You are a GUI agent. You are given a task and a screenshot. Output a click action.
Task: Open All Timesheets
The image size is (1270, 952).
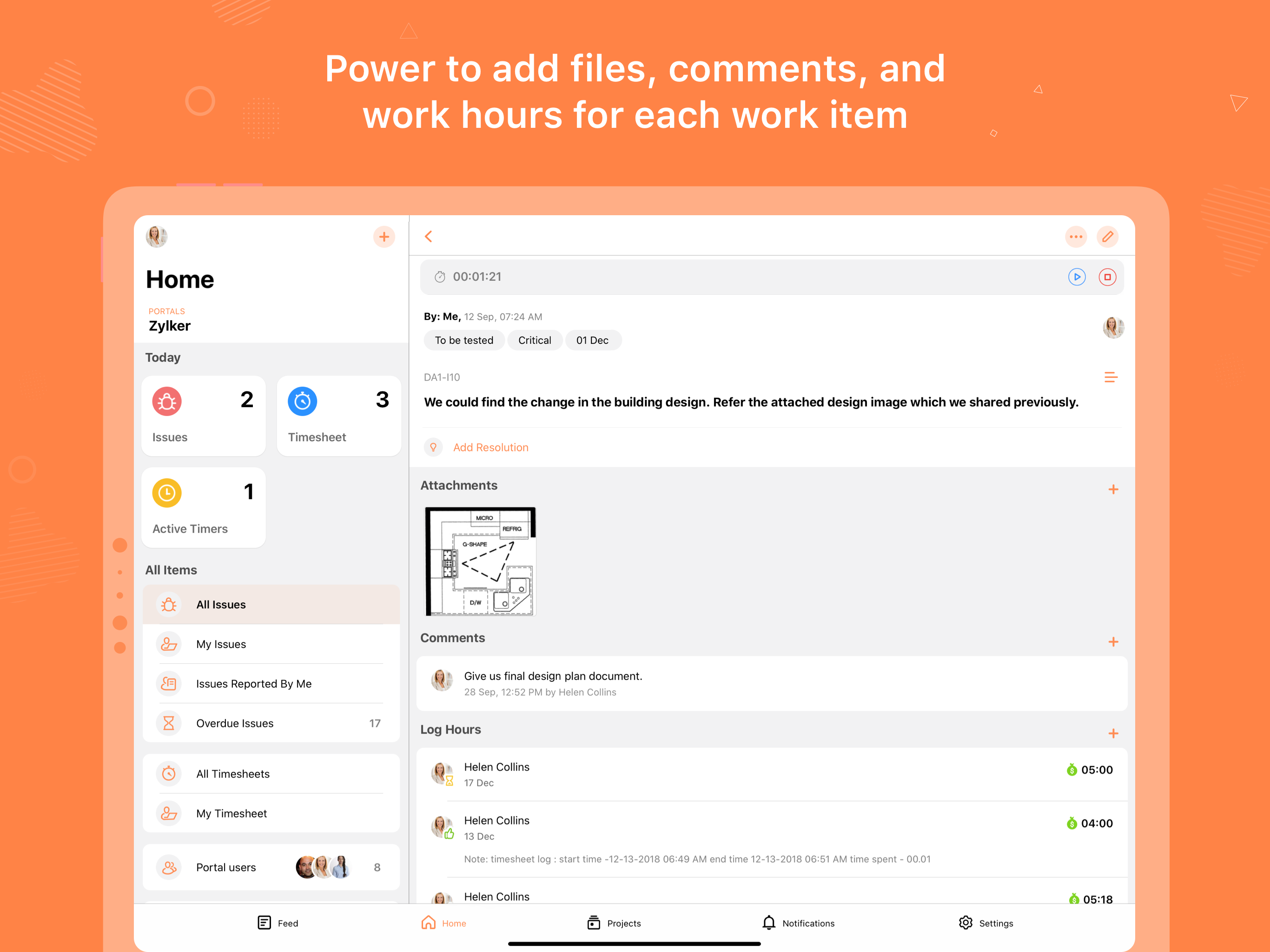coord(271,773)
